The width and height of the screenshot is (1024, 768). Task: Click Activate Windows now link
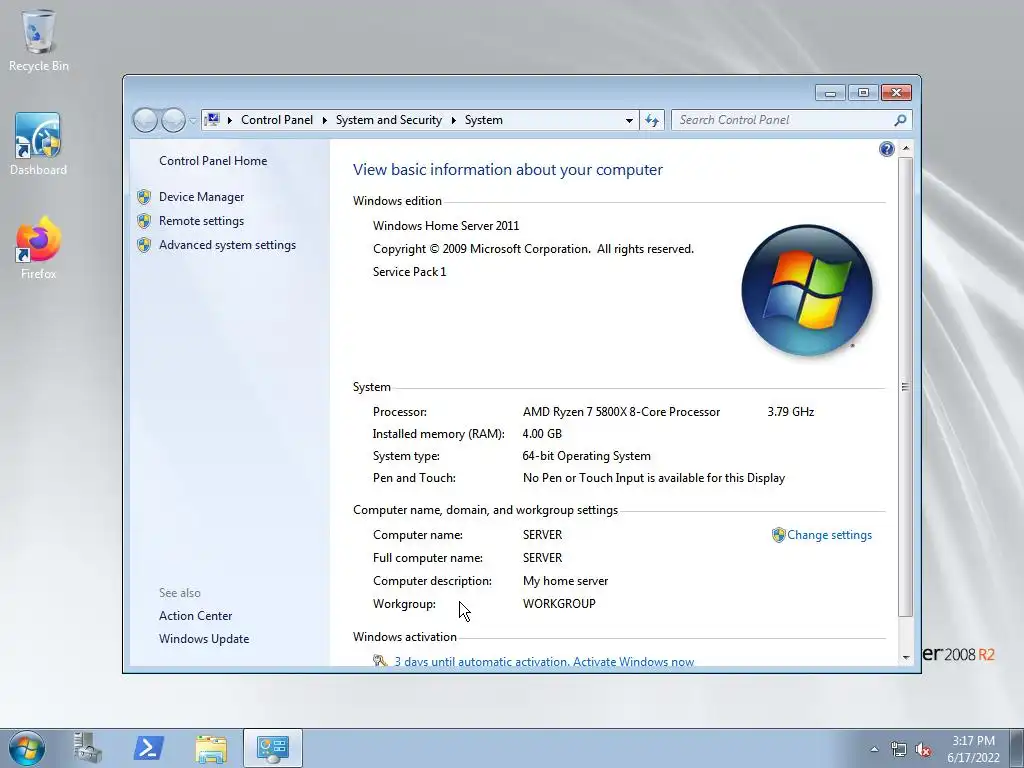[x=633, y=662]
